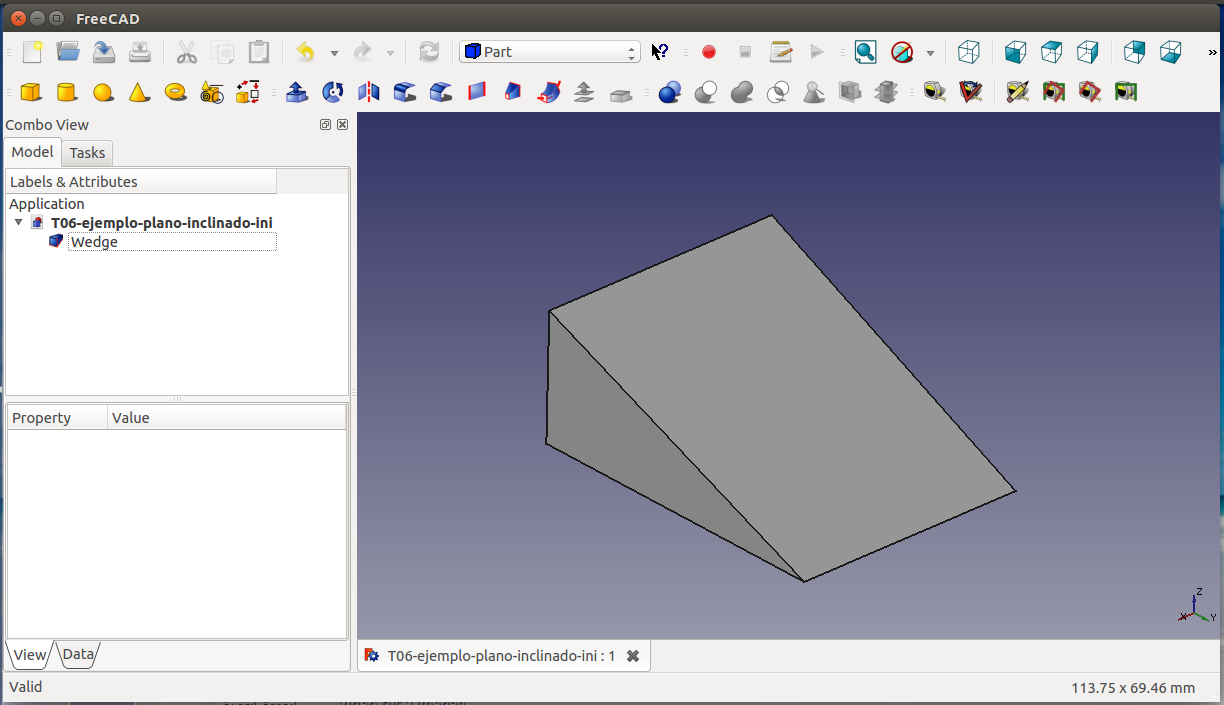The width and height of the screenshot is (1224, 705).
Task: Open the measure linear tool
Action: coord(934,92)
